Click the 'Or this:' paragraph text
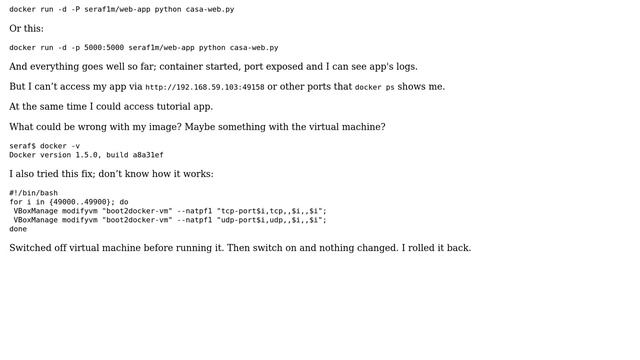640x360 pixels. pyautogui.click(x=27, y=29)
